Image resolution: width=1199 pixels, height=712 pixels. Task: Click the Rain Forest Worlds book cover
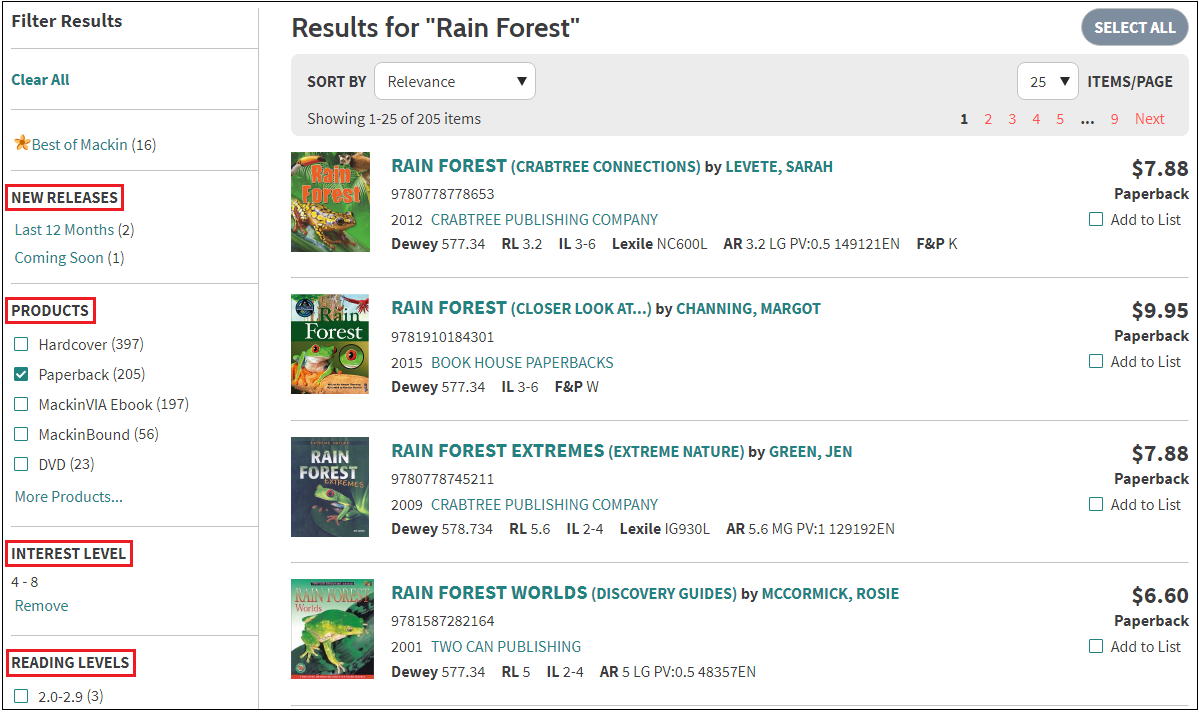coord(332,629)
